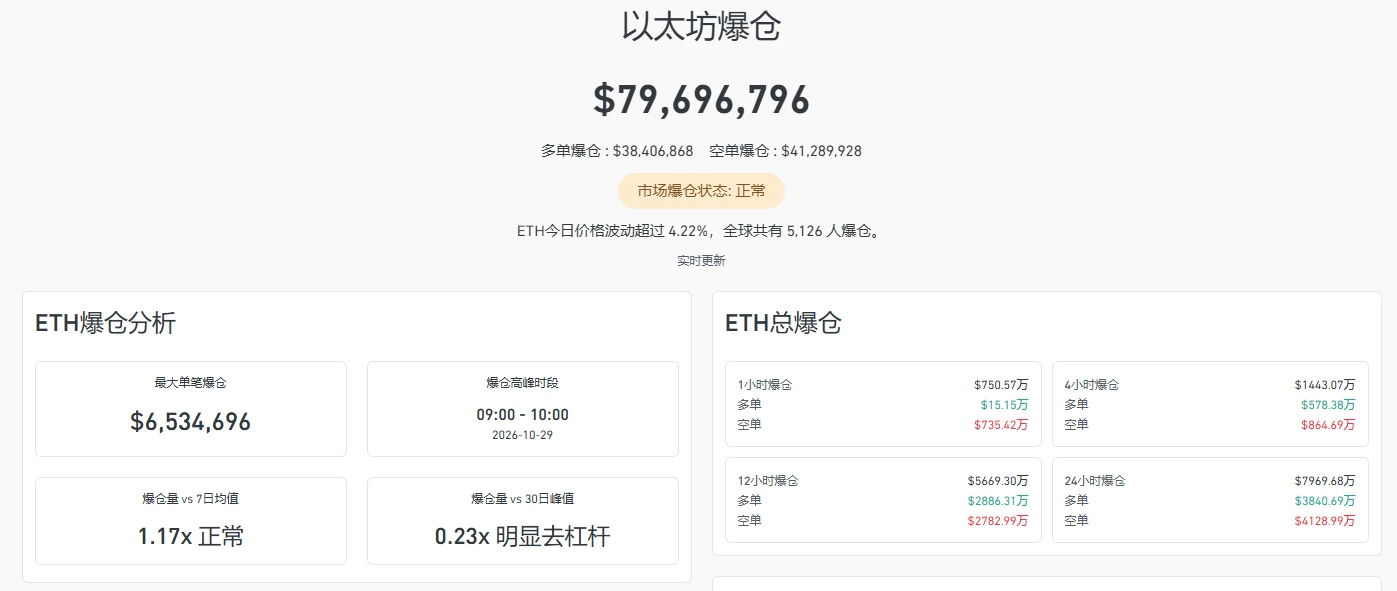Image resolution: width=1397 pixels, height=591 pixels.
Task: Click the 实时更新 label
Action: pos(701,261)
